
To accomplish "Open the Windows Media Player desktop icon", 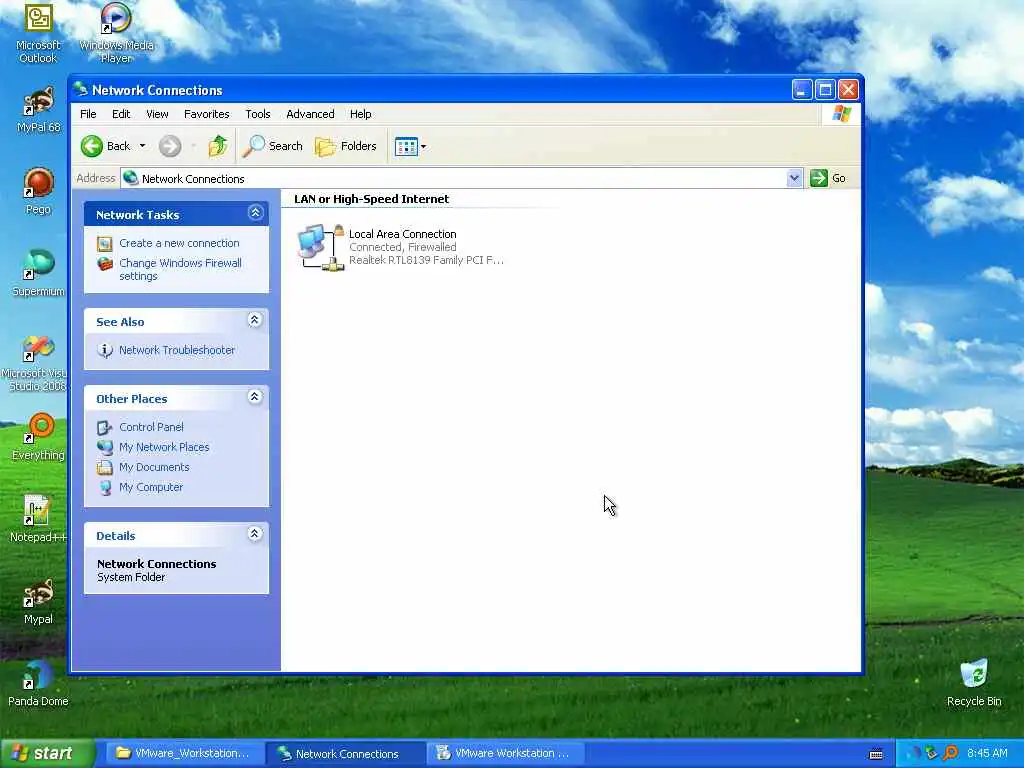I will 116,33.
